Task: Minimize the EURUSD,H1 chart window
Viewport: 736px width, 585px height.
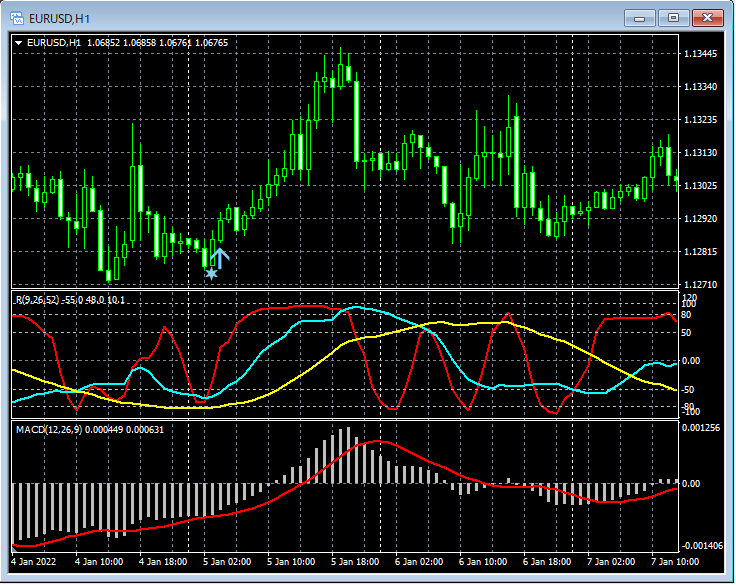Action: (x=640, y=17)
